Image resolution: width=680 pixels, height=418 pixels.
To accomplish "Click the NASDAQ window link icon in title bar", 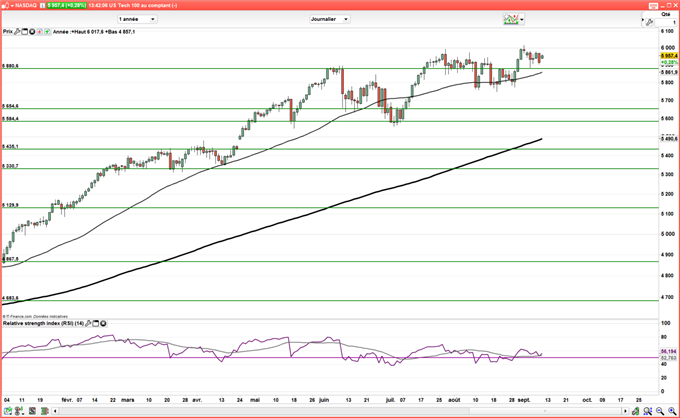I will click(5, 6).
